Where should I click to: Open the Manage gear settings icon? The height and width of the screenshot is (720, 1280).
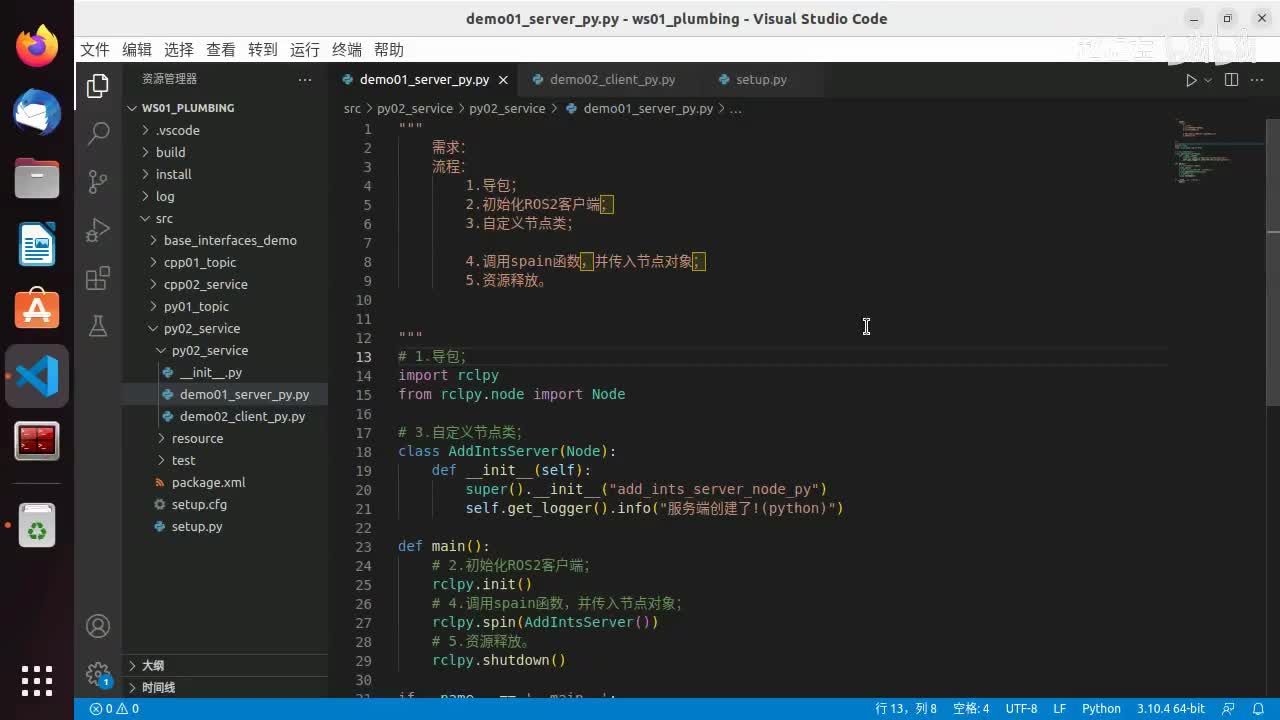(98, 673)
